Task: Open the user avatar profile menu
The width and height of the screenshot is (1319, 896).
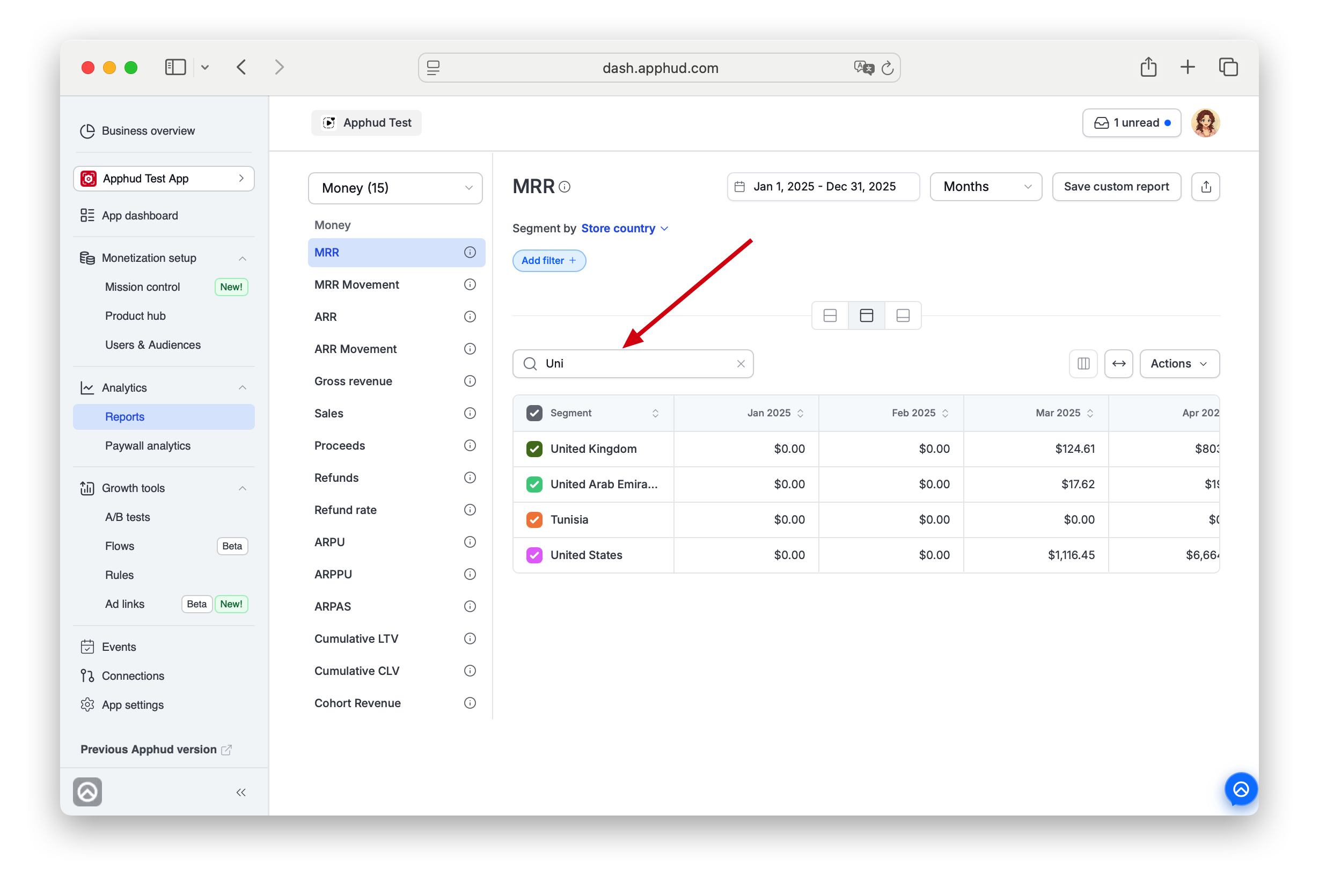Action: click(1205, 123)
